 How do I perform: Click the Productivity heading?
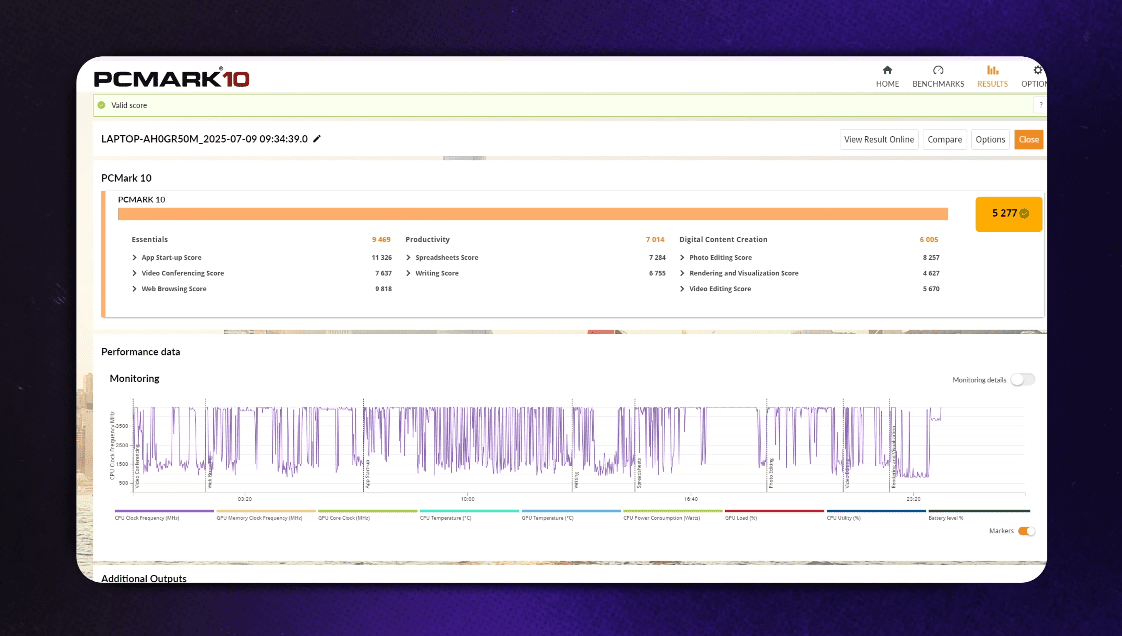[x=427, y=240]
